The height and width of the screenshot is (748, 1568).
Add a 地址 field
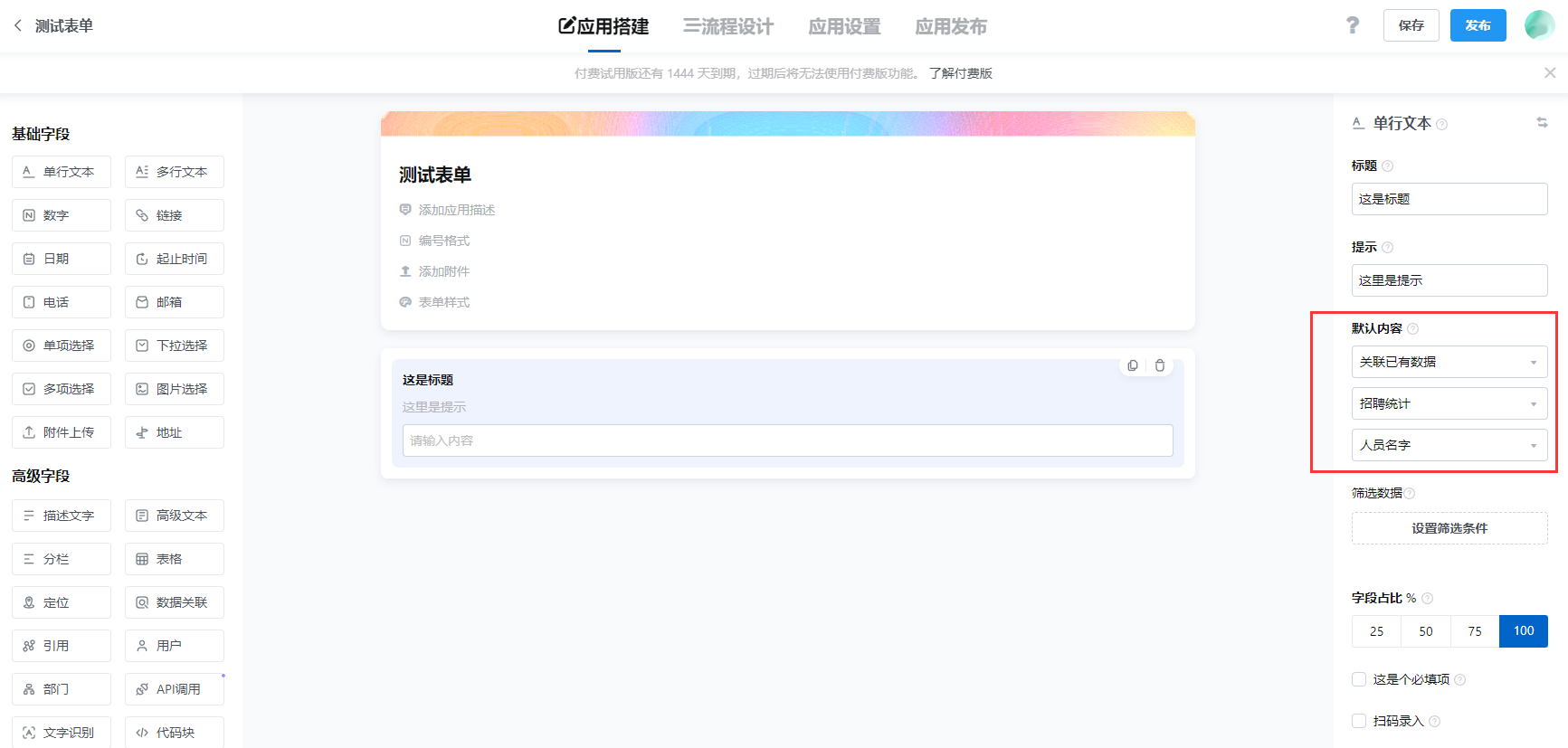[x=175, y=432]
